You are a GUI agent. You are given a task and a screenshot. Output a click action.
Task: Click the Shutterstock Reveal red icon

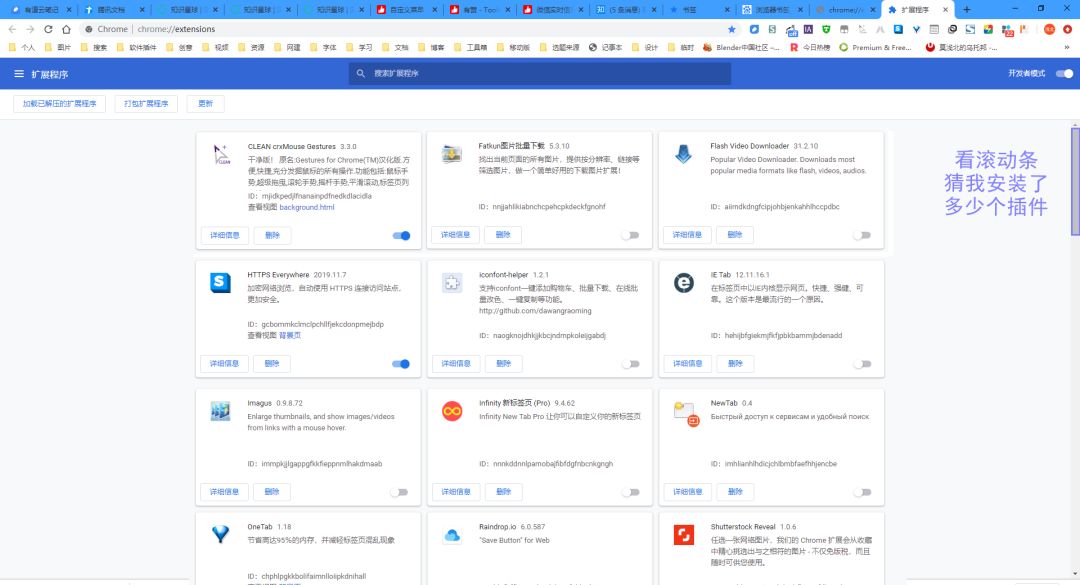click(x=683, y=535)
